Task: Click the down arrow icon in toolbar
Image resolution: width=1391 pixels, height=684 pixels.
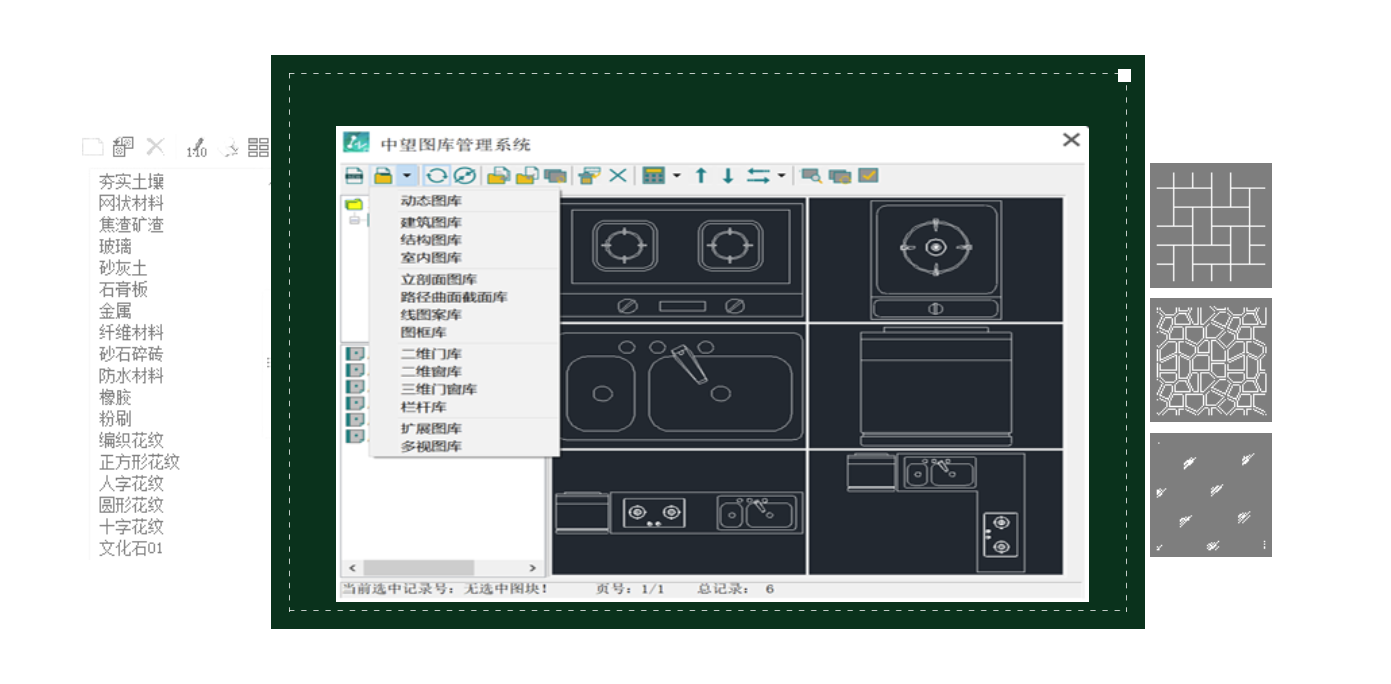Action: (728, 175)
